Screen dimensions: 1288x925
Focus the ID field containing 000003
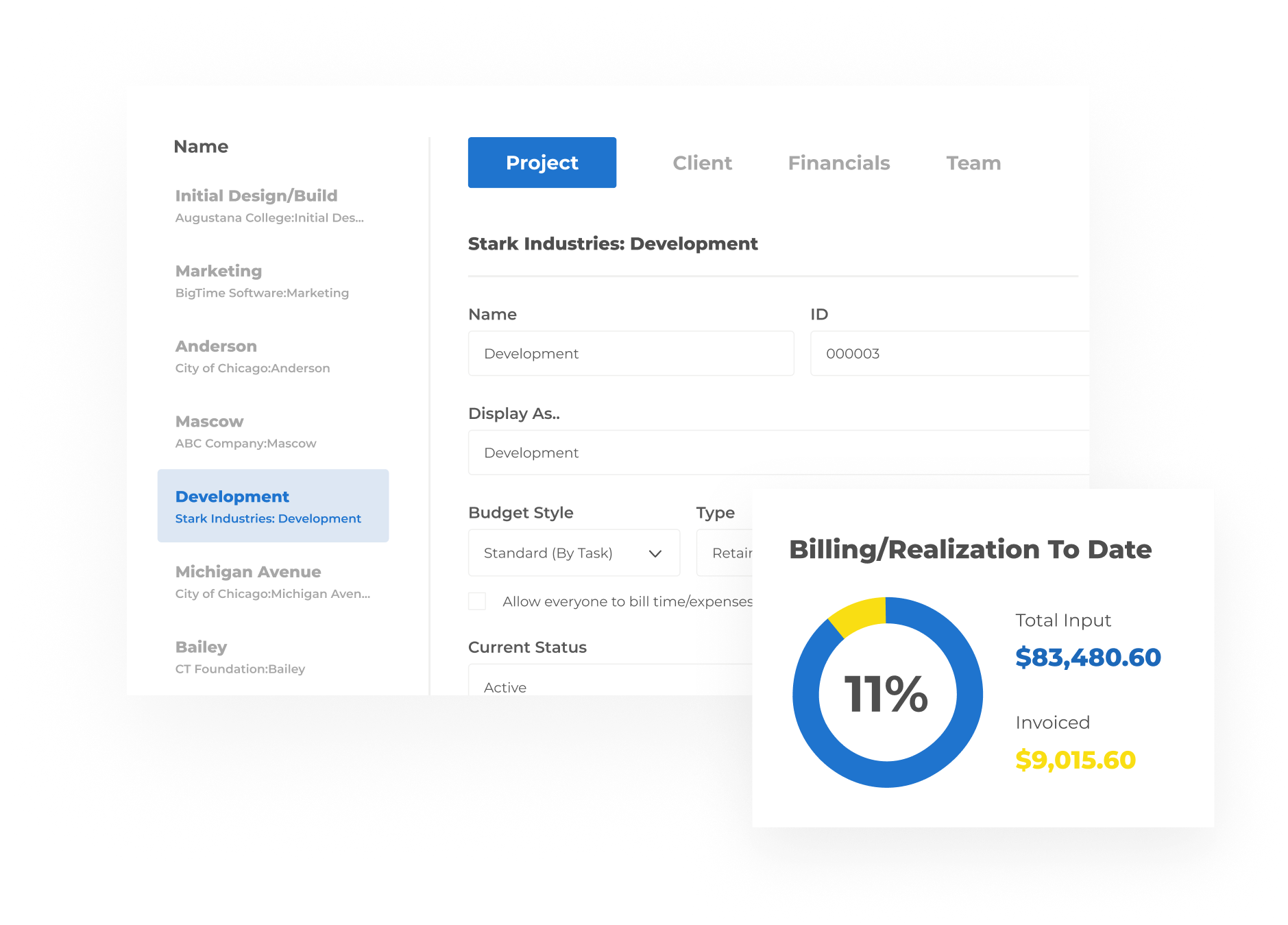949,353
